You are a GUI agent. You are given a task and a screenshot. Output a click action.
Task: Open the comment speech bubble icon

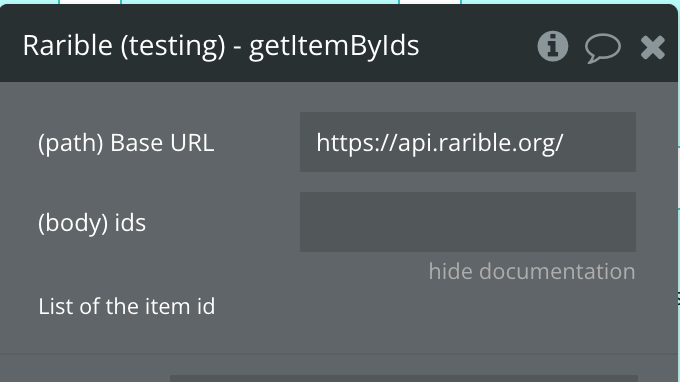point(602,48)
